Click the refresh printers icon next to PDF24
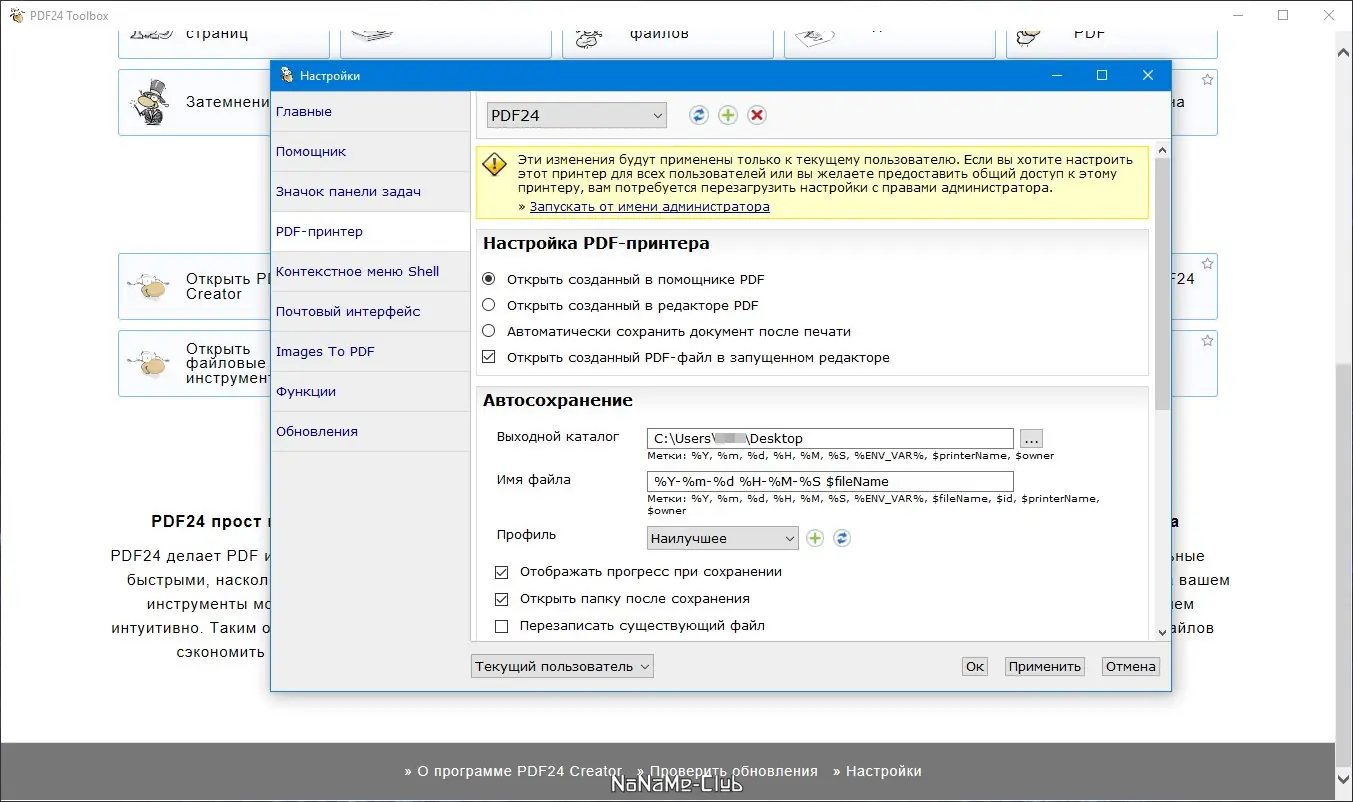 click(x=699, y=115)
